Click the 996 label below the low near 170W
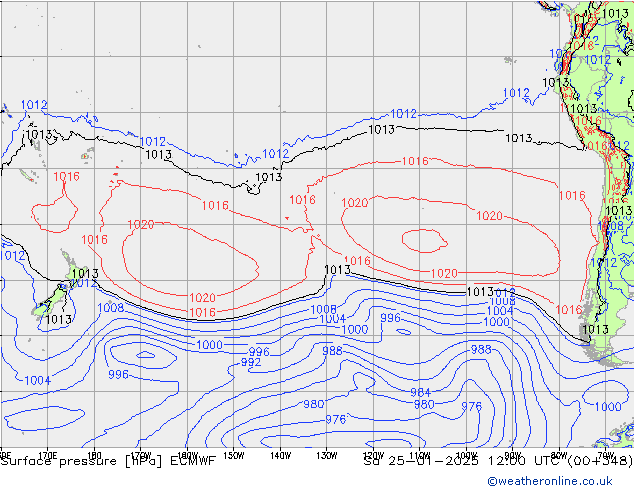634x490 pixels. click(x=118, y=374)
